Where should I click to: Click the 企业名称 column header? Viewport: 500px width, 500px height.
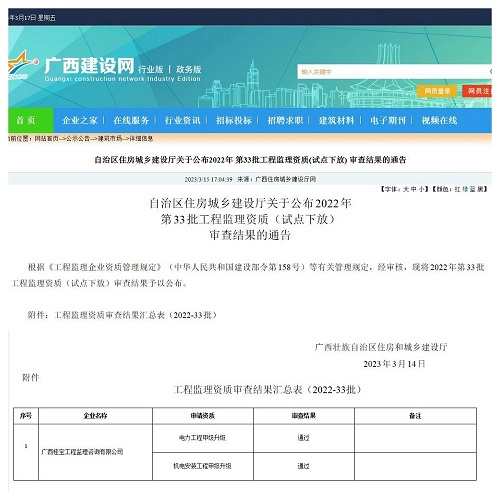[x=95, y=416]
